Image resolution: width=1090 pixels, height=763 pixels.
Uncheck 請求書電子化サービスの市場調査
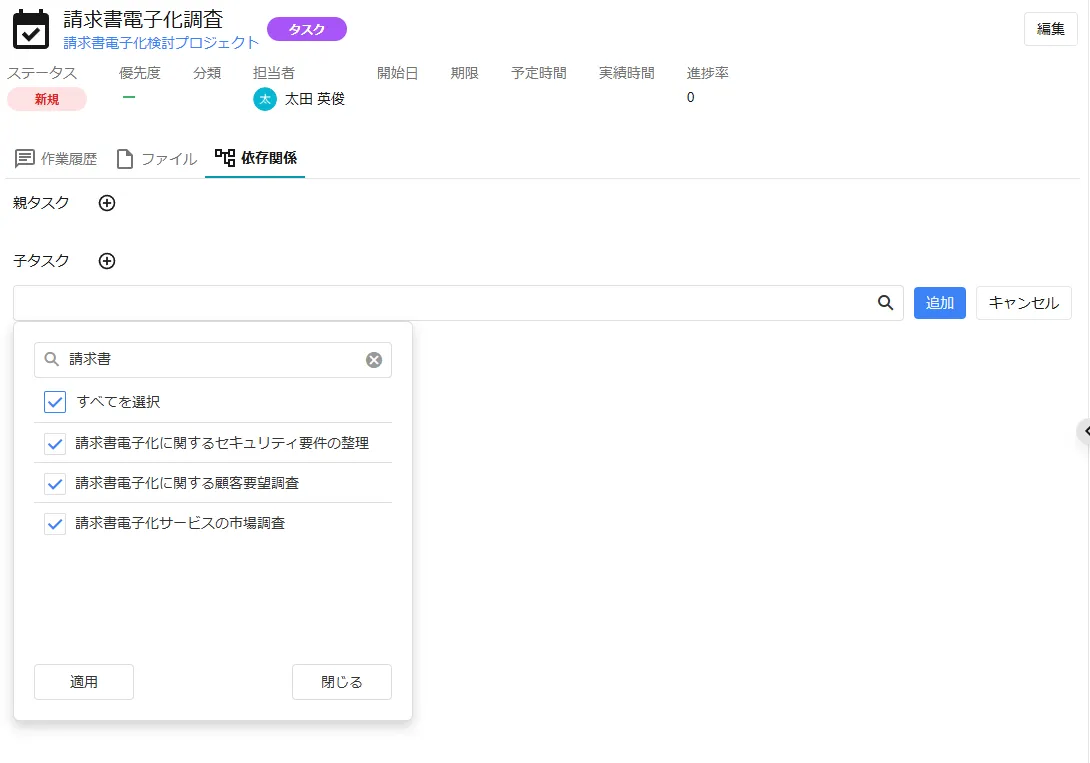point(55,523)
